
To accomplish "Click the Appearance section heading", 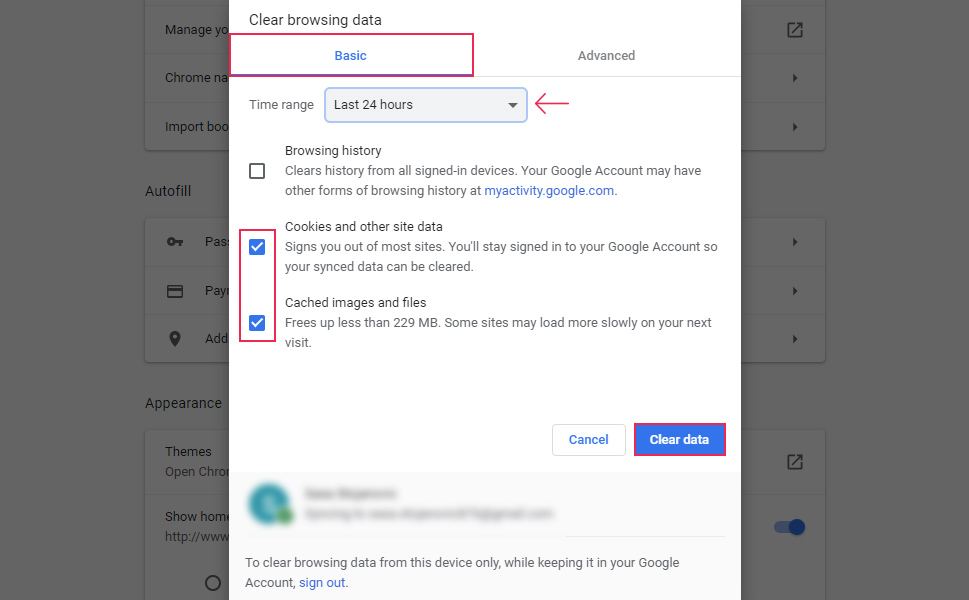I will (184, 403).
